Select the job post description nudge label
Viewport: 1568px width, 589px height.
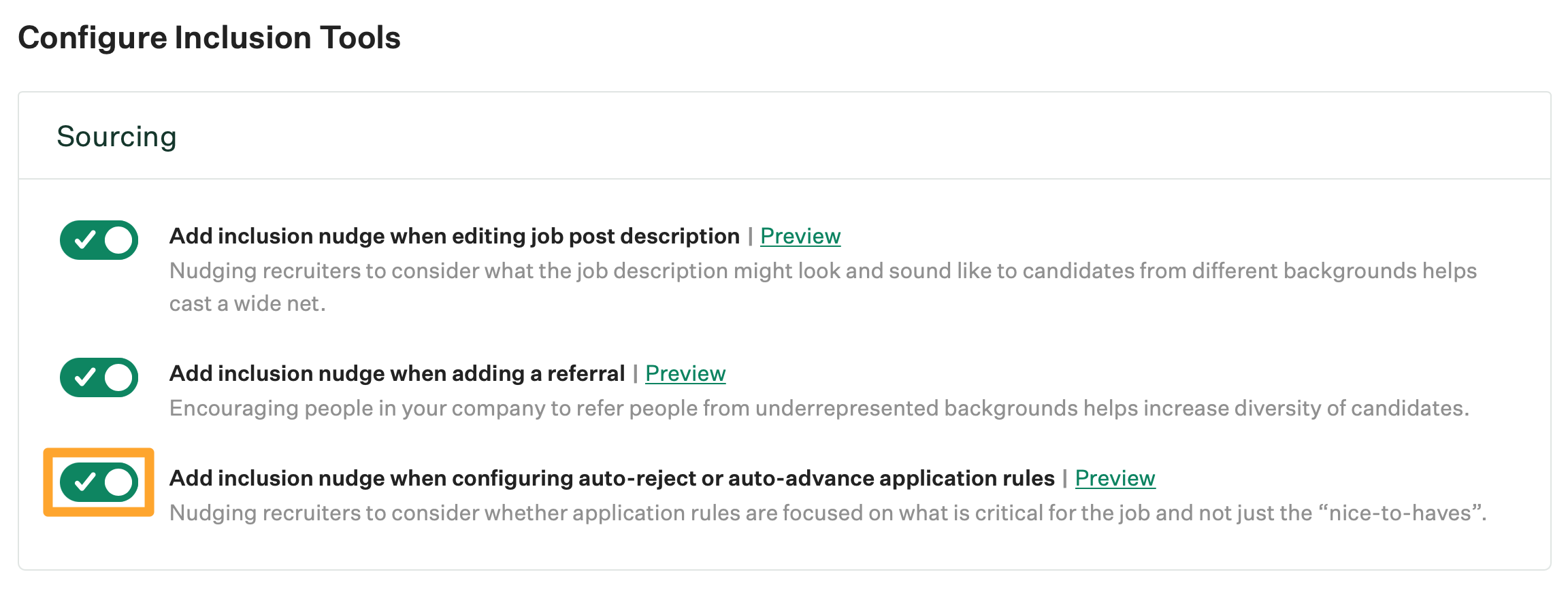click(454, 236)
